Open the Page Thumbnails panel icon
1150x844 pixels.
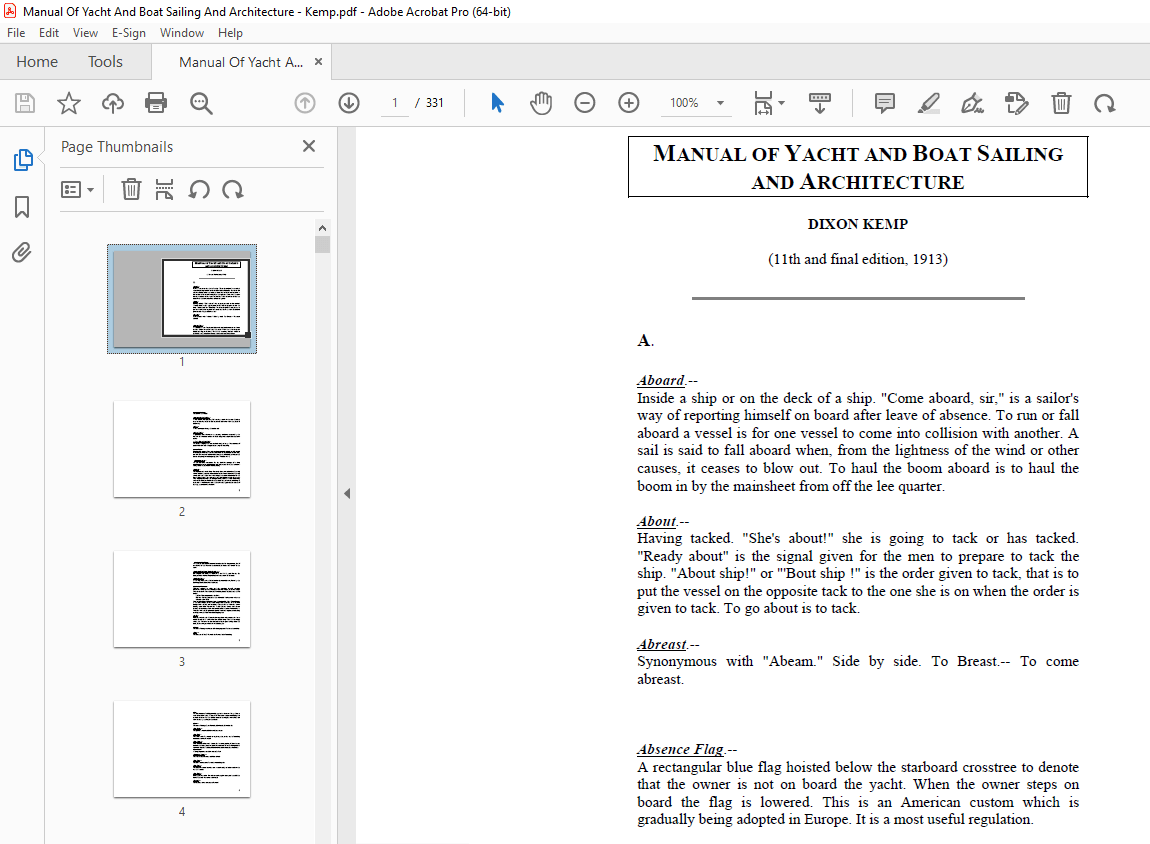pos(22,158)
